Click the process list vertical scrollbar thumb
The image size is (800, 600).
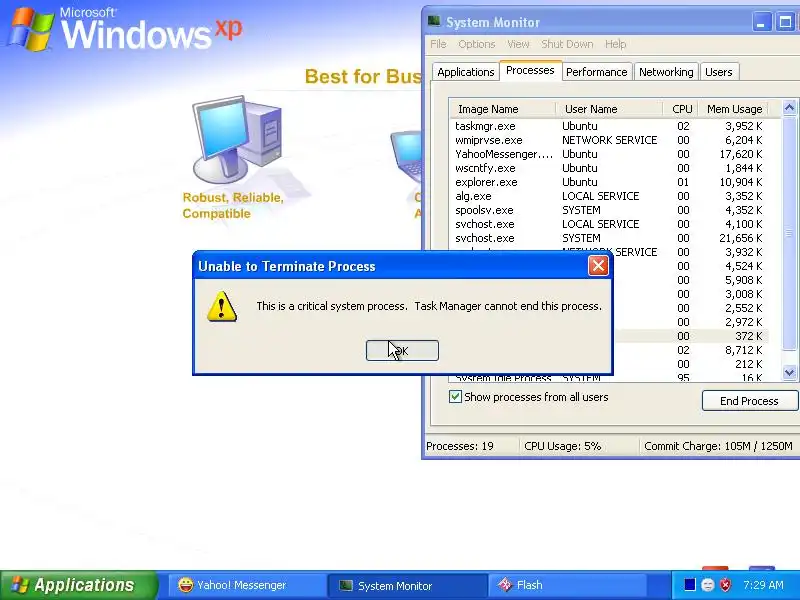(789, 234)
